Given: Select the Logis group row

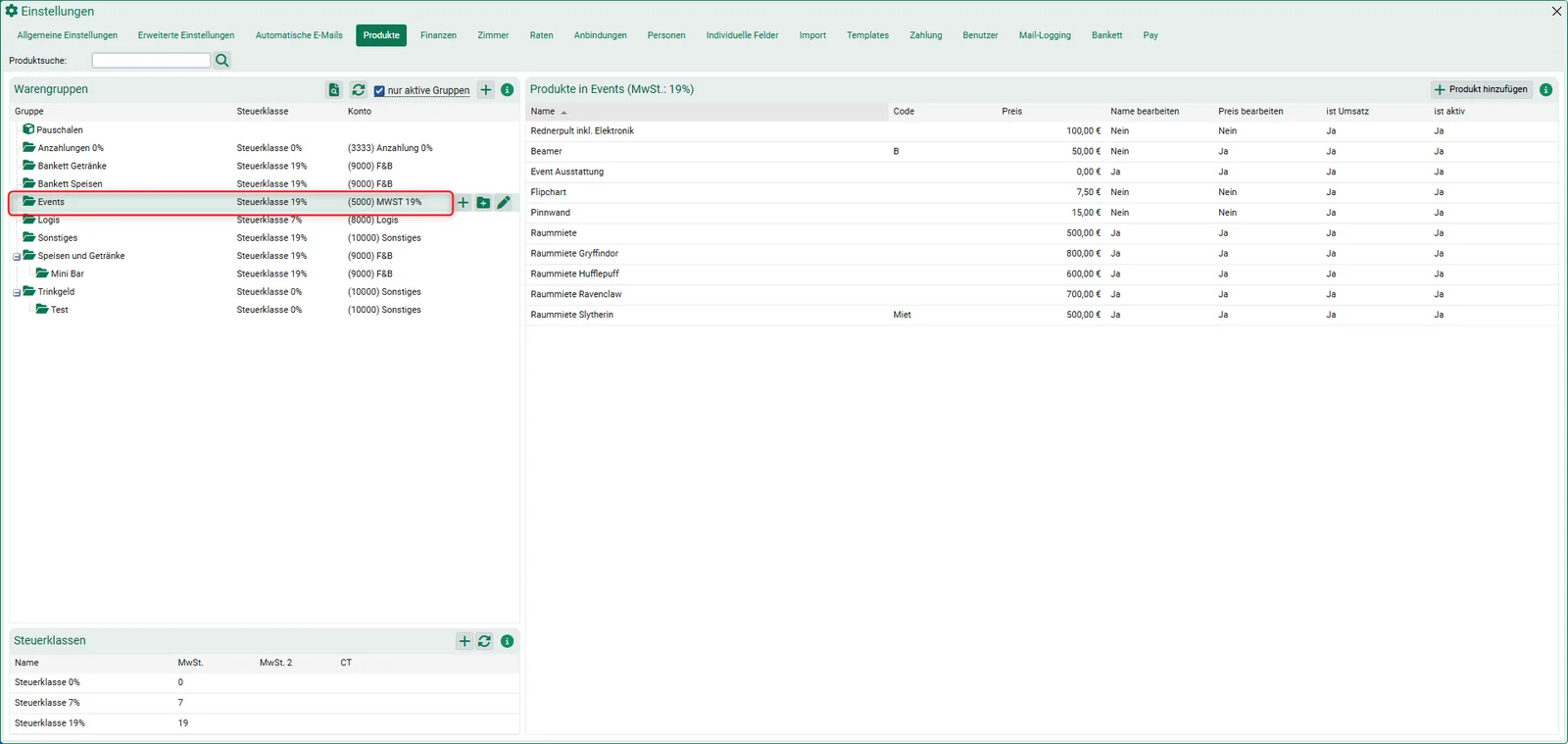Looking at the screenshot, I should point(265,221).
